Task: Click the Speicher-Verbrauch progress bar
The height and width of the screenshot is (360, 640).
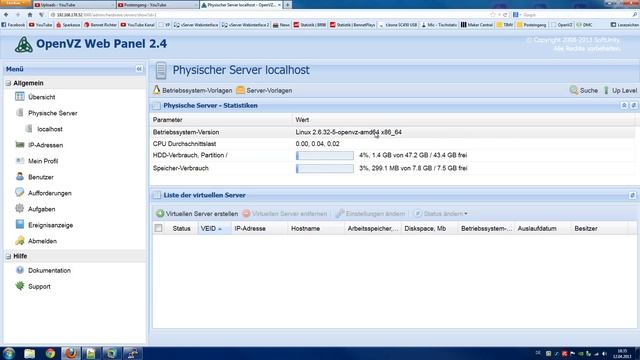Action: pyautogui.click(x=325, y=168)
